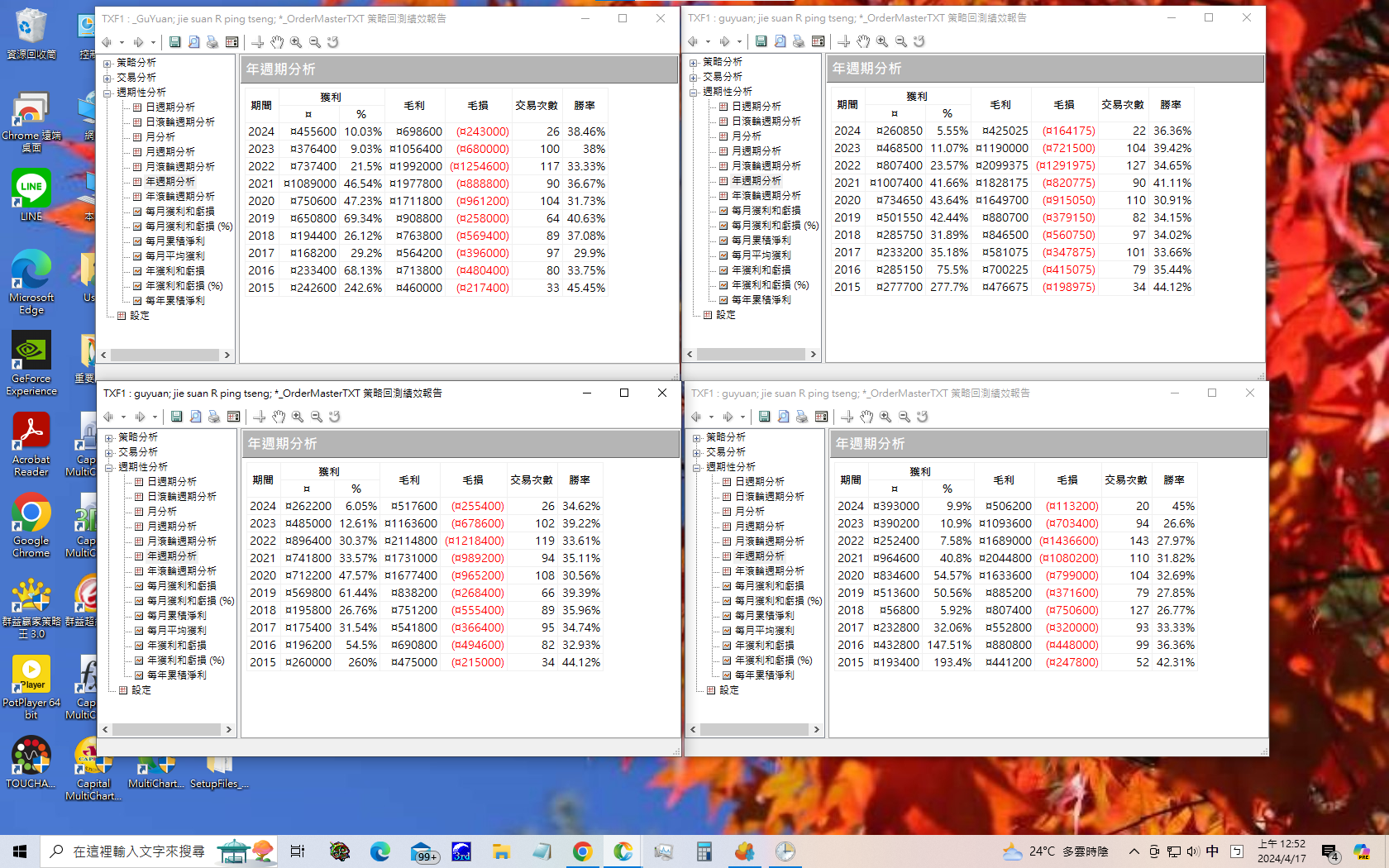
Task: Open Google Chrome desktop shortcut
Action: point(31,526)
